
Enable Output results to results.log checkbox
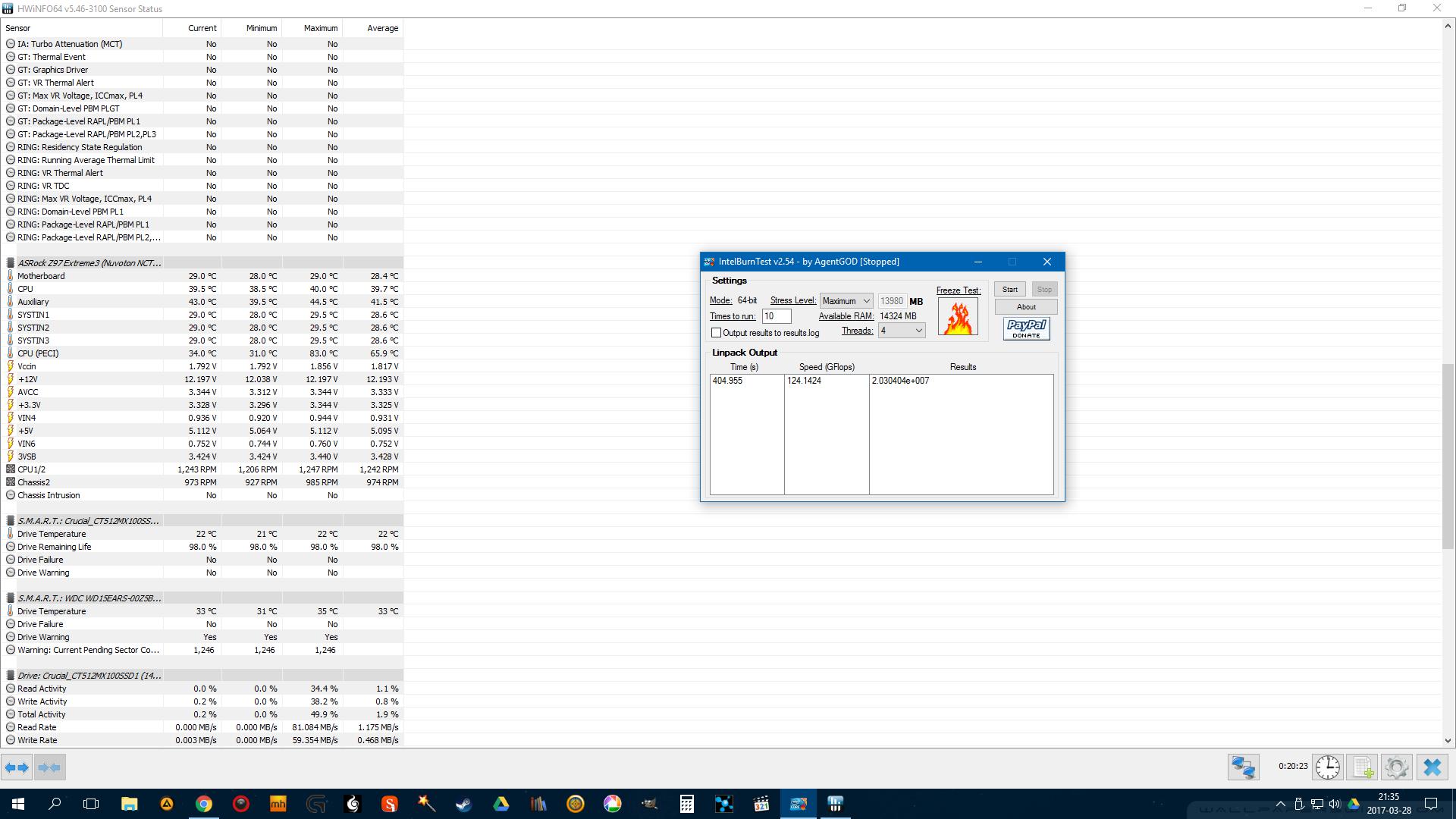pyautogui.click(x=716, y=333)
